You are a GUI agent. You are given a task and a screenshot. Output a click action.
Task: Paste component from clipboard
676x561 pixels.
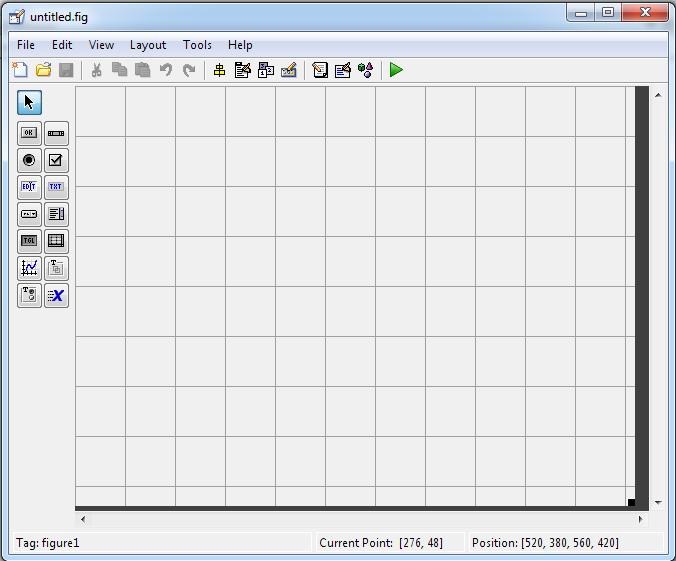pos(143,70)
